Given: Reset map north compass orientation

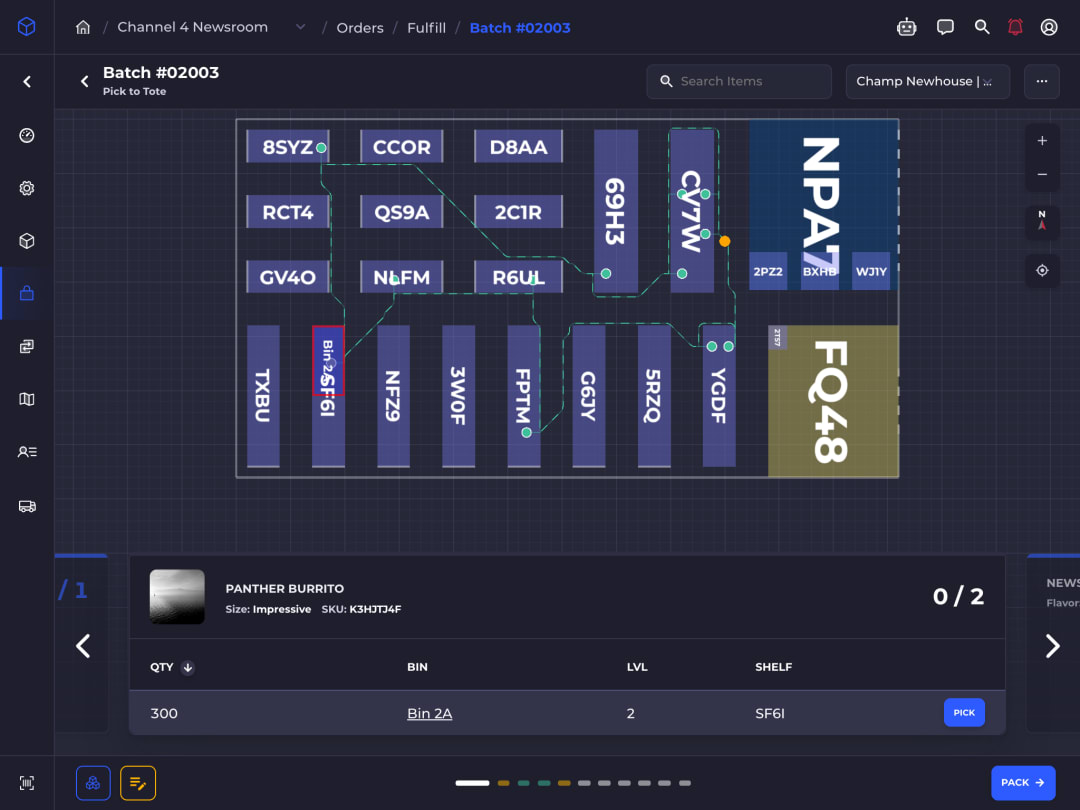Looking at the screenshot, I should tap(1042, 221).
